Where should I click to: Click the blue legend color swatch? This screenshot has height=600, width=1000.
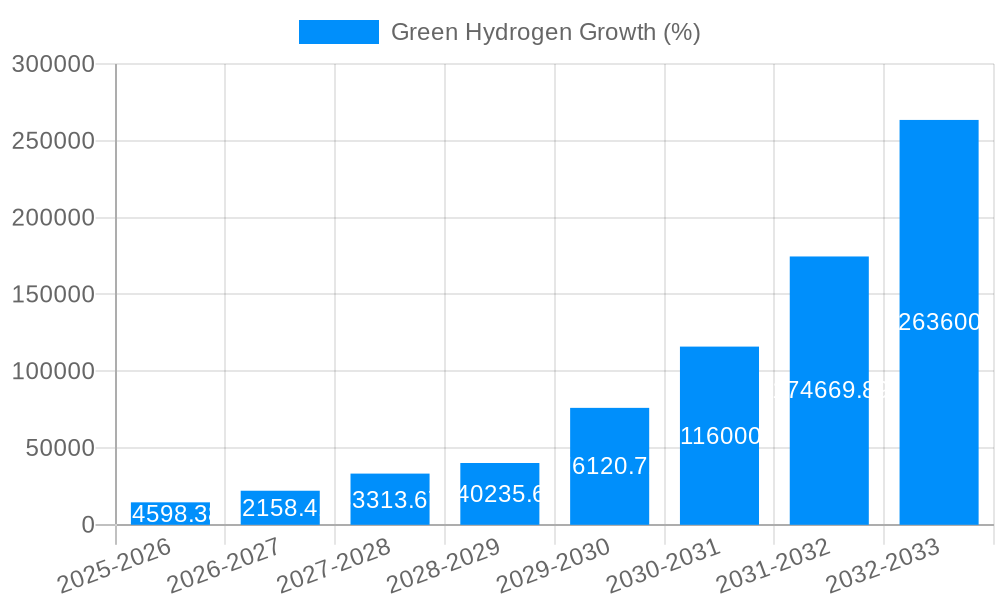click(339, 31)
